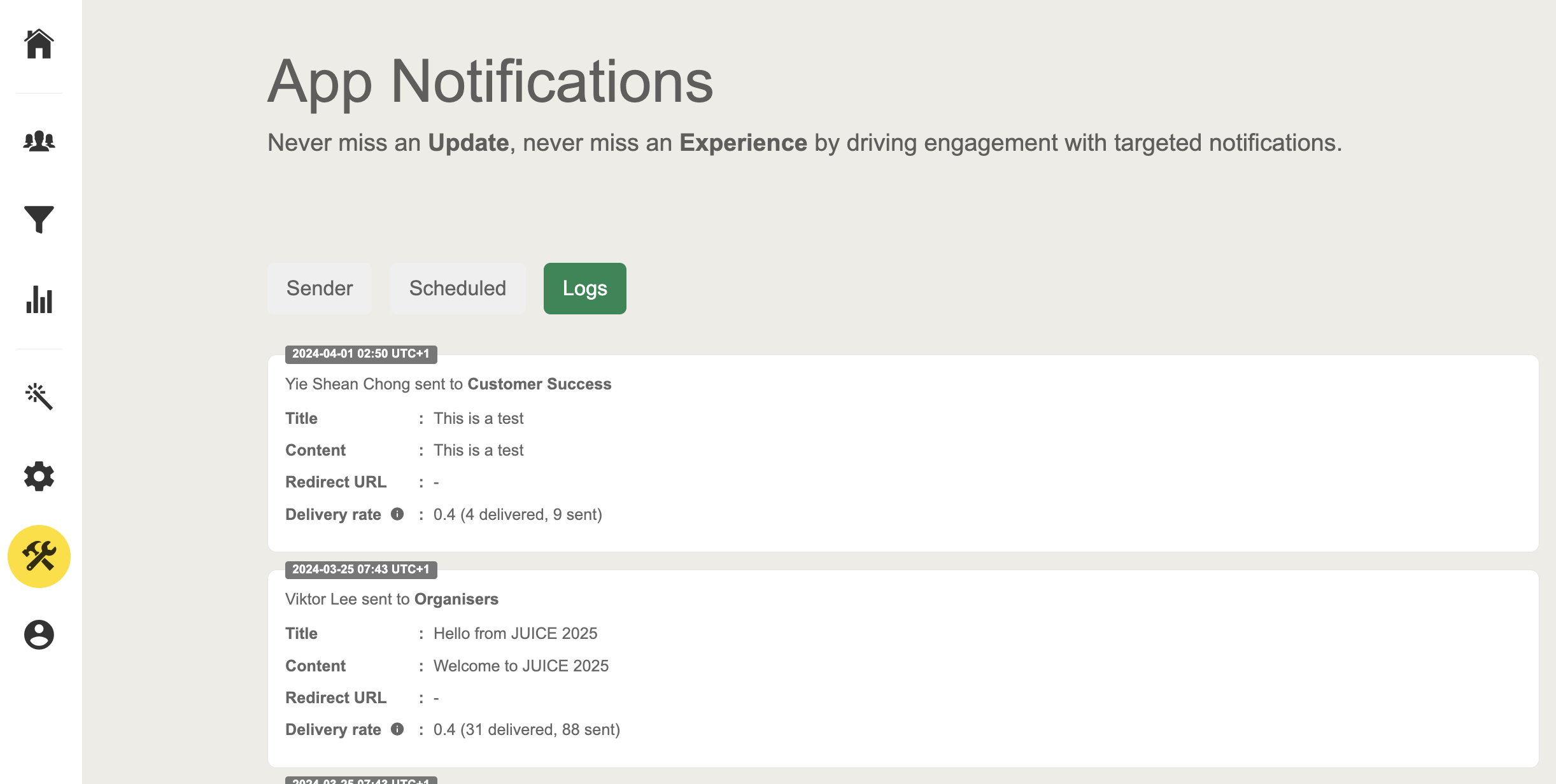Viewport: 1556px width, 784px height.
Task: Open the bar chart analytics icon
Action: point(39,299)
